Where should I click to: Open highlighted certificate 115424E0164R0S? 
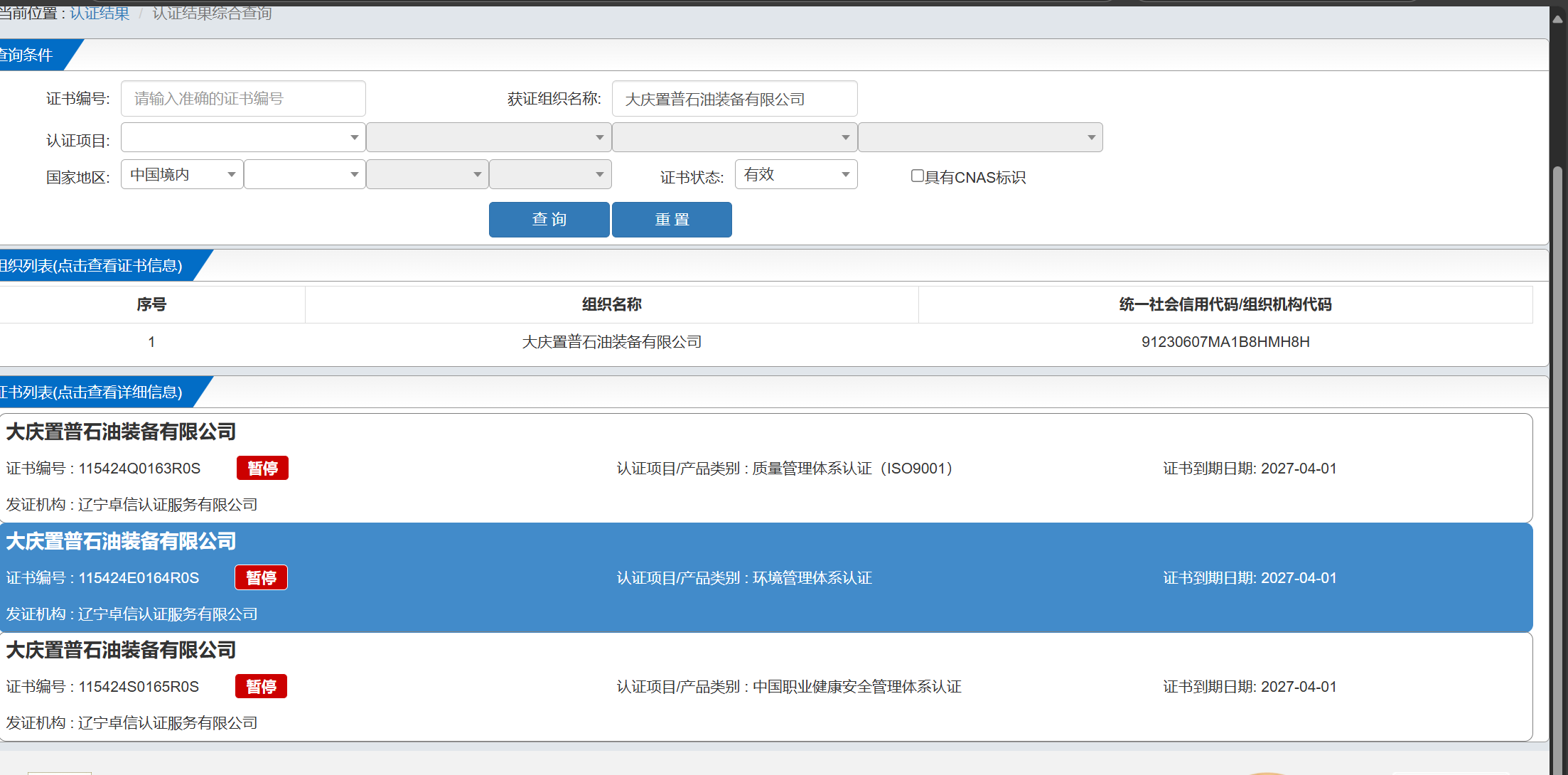(766, 577)
